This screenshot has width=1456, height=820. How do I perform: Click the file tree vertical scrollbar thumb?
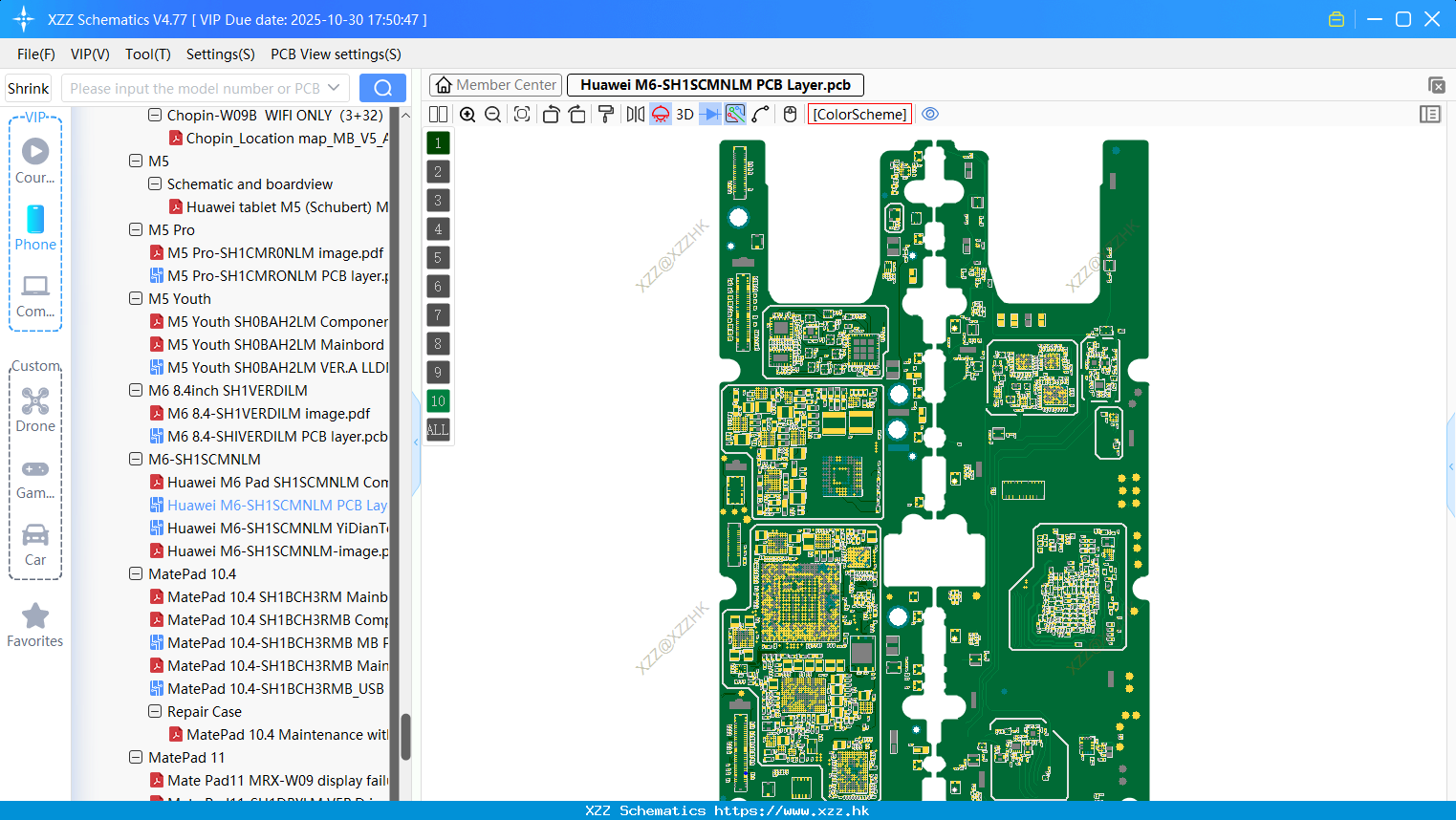tap(405, 736)
